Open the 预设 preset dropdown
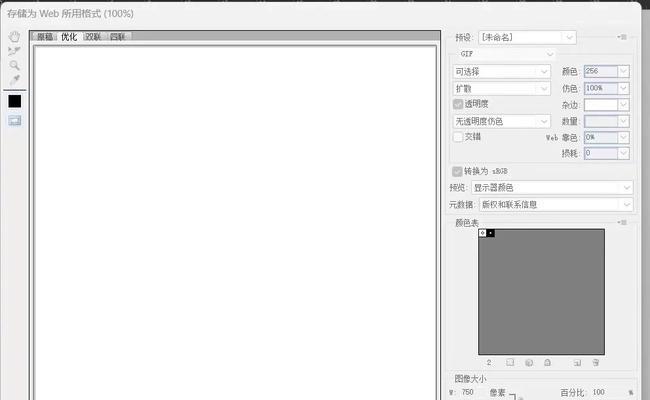This screenshot has height=400, width=650. pyautogui.click(x=527, y=37)
